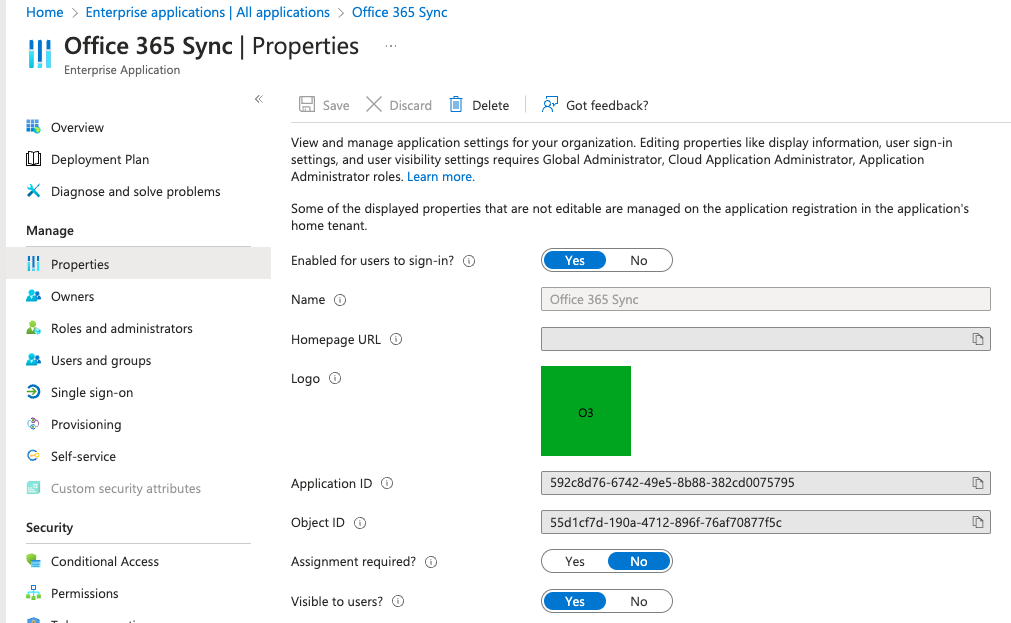1011x623 pixels.
Task: Copy the Application ID with copy icon
Action: pos(977,483)
